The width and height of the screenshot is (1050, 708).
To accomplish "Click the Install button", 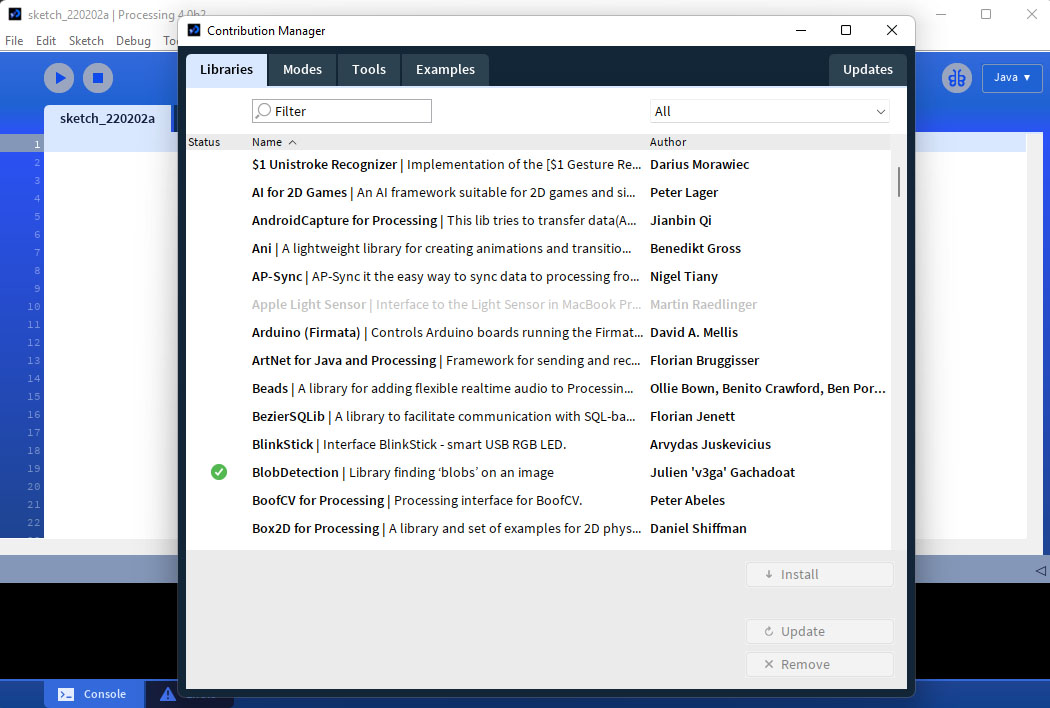I will tap(819, 574).
